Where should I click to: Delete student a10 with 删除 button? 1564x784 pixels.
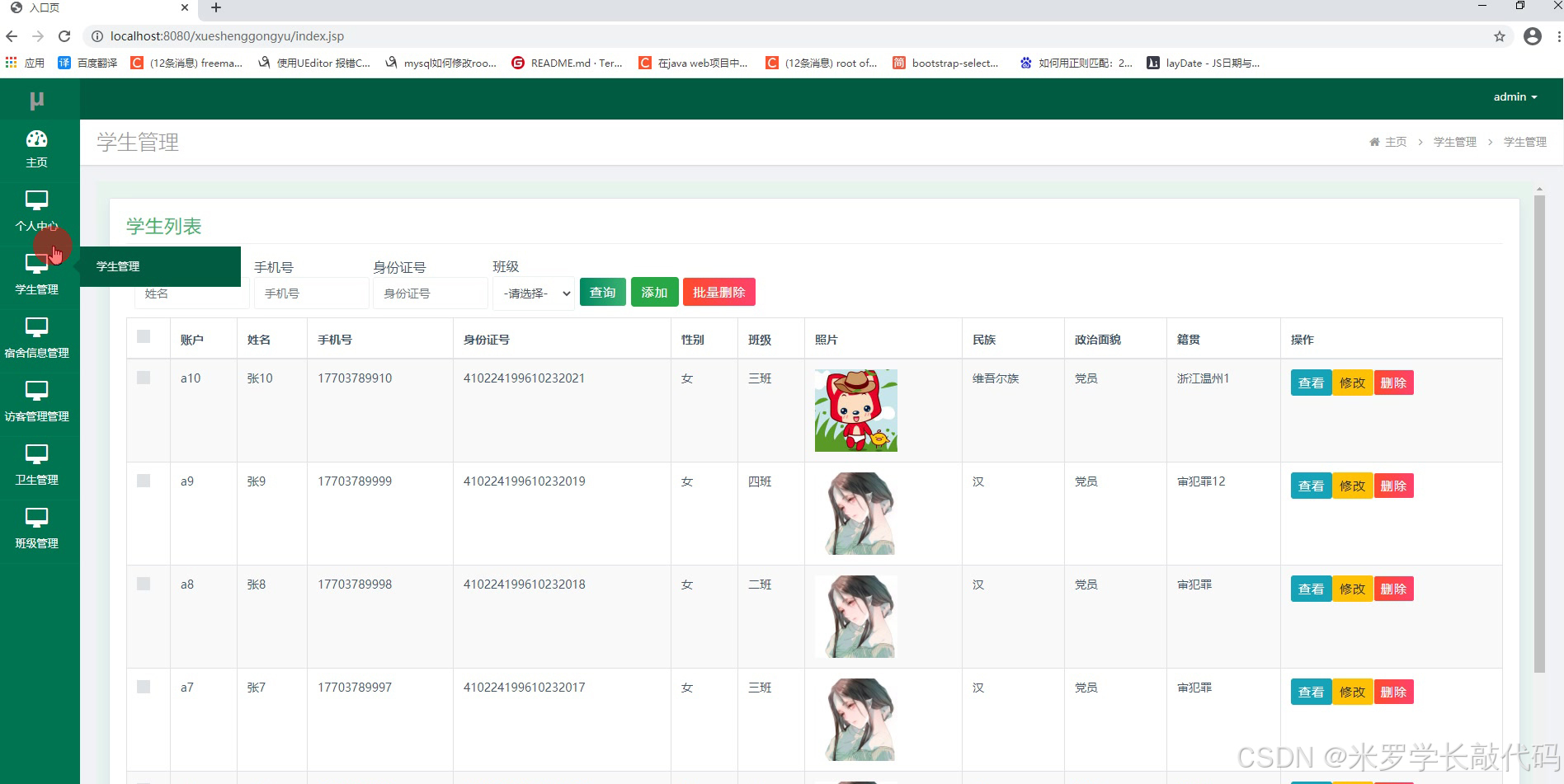pyautogui.click(x=1393, y=383)
